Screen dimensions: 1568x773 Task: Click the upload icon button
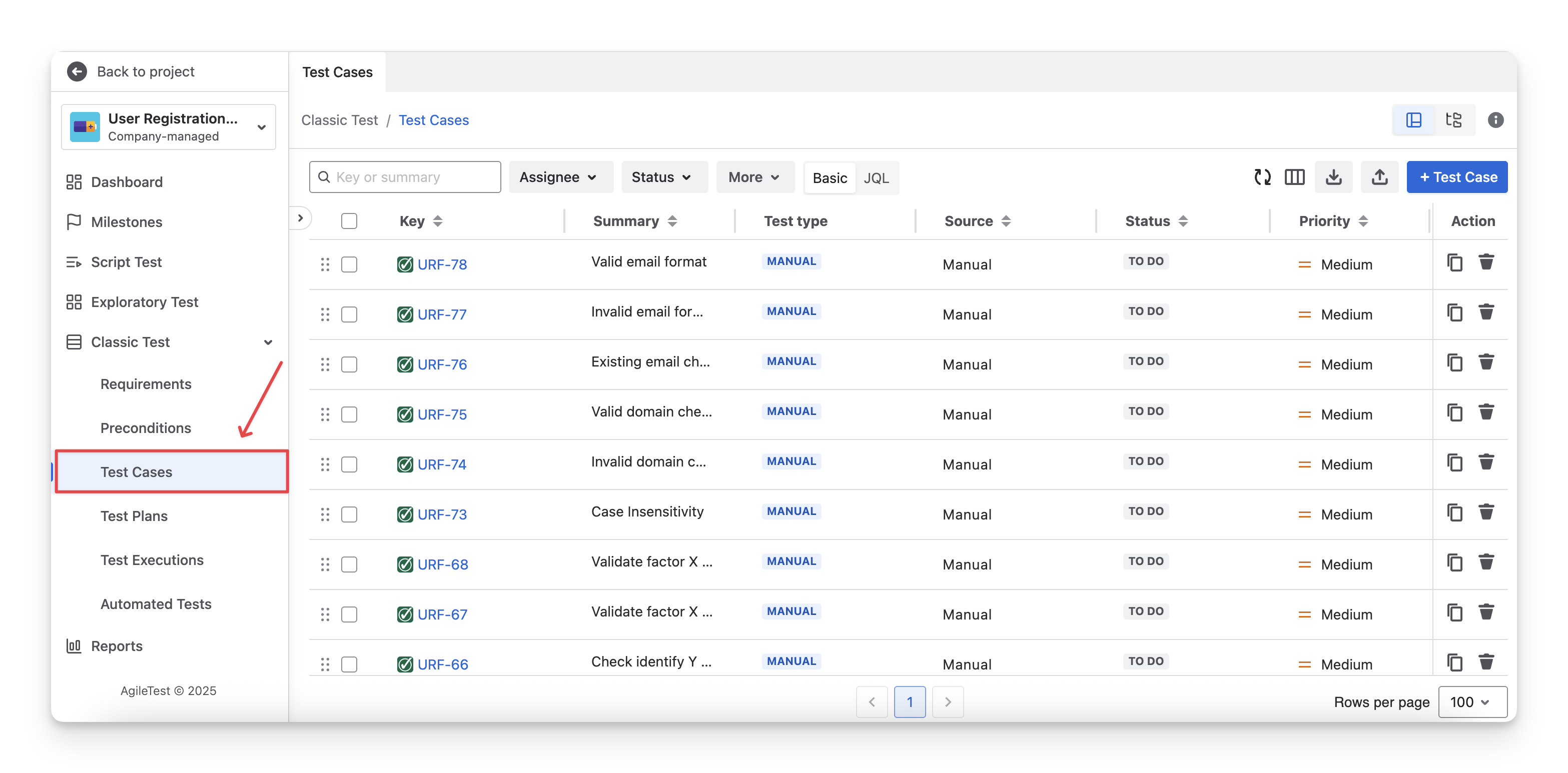(1379, 177)
